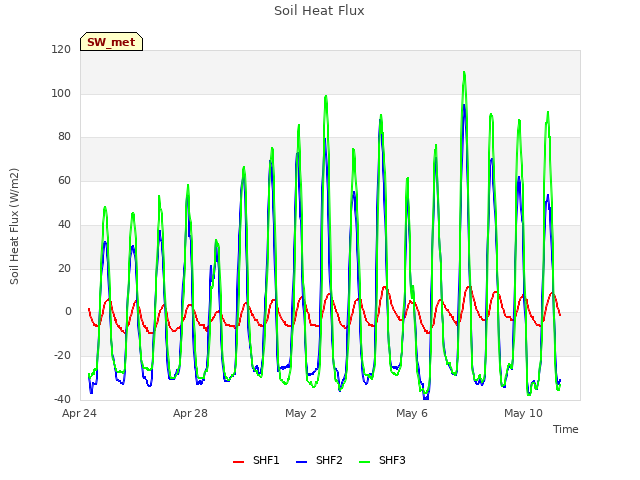Click the May 10 x-axis label
Image resolution: width=640 pixels, height=480 pixels.
point(523,413)
